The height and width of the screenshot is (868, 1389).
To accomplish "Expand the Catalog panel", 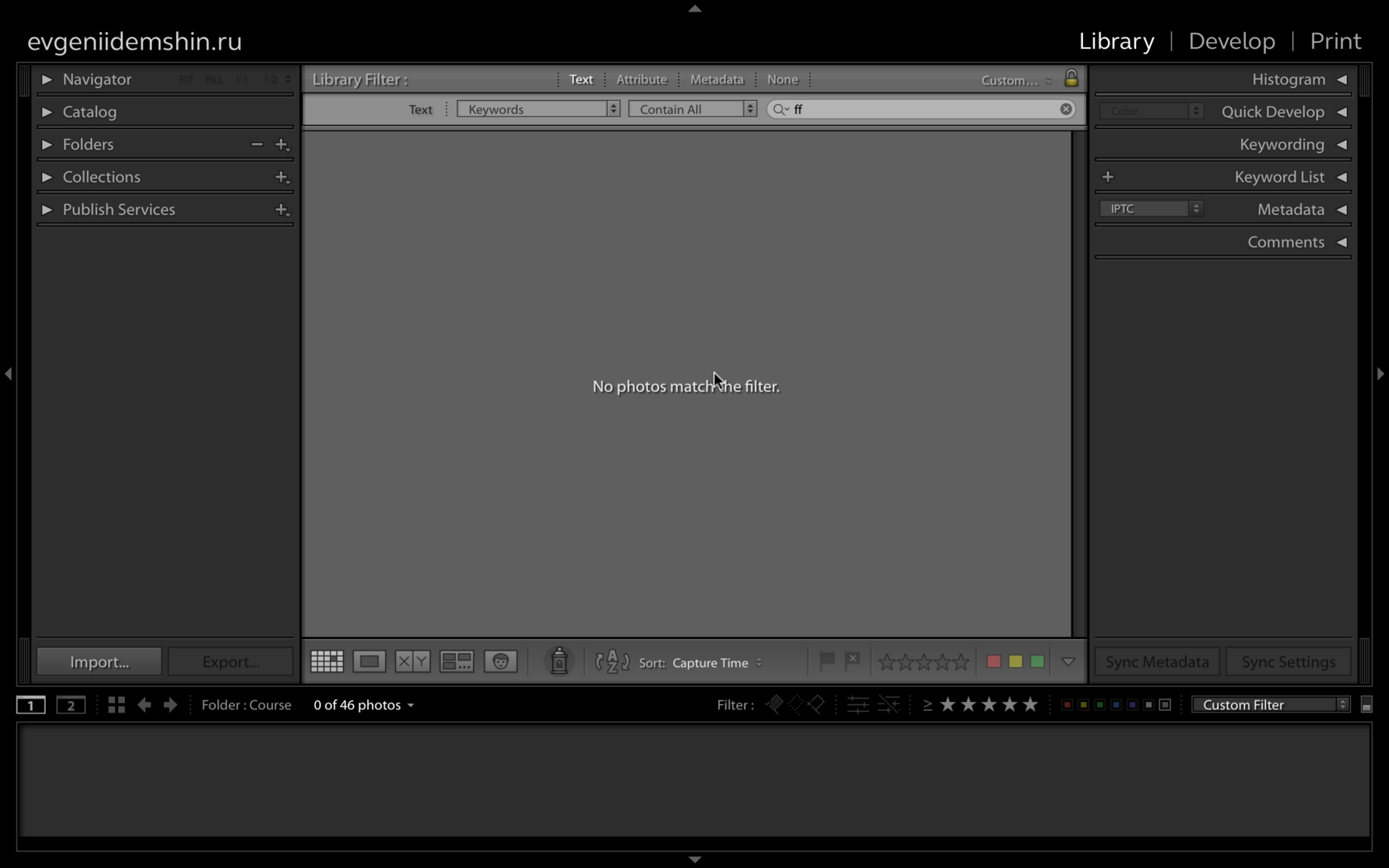I will 47,112.
